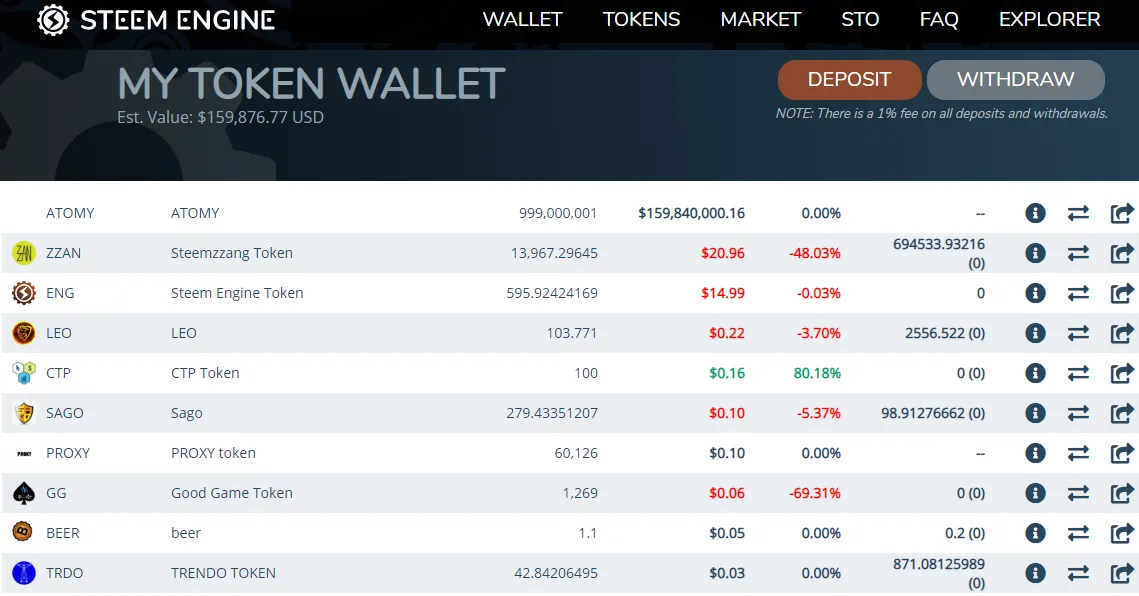1139x596 pixels.
Task: Trade LEO via exchange arrows icon
Action: [1078, 333]
